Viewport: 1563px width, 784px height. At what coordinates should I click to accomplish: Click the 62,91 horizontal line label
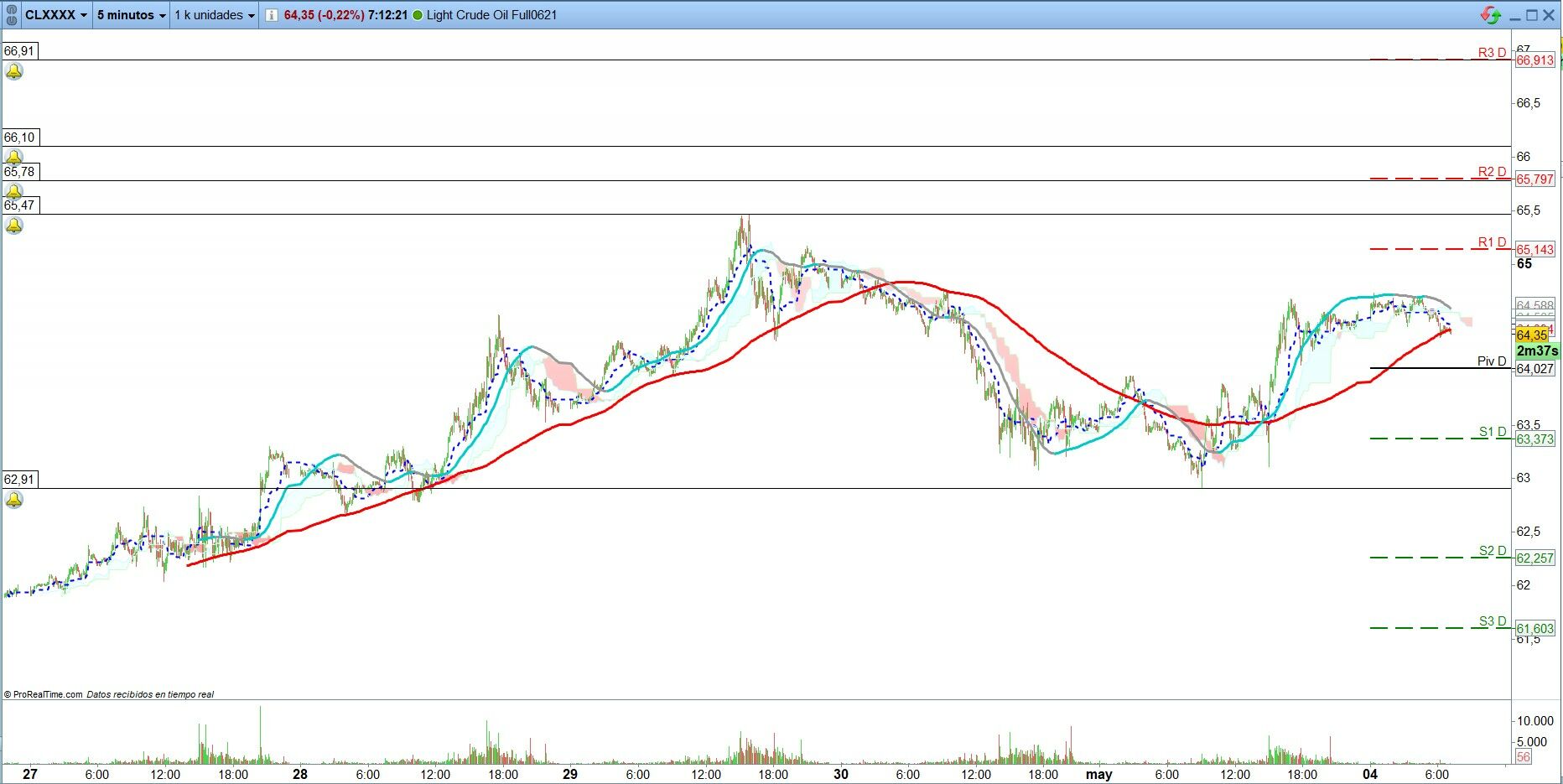(19, 480)
